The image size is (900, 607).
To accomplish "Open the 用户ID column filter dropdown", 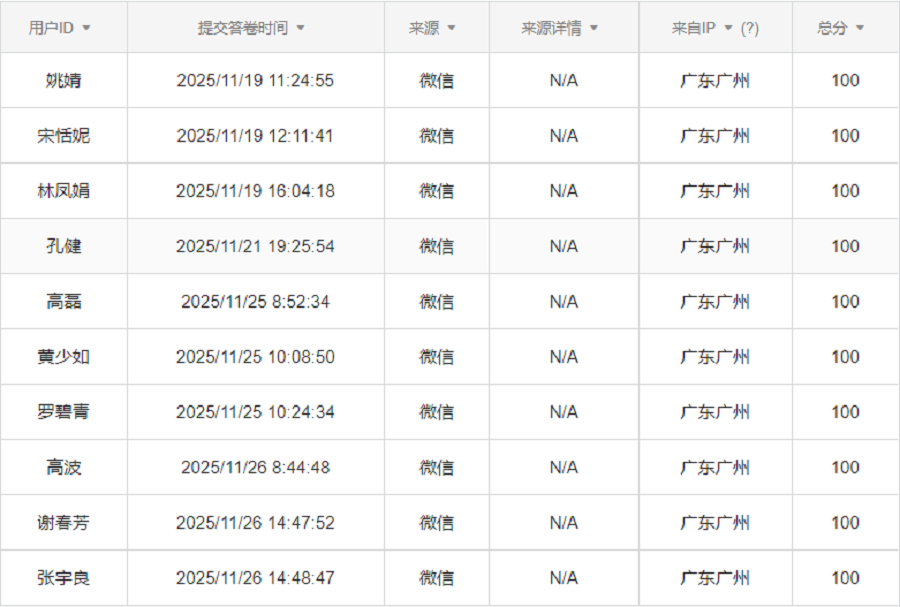I will (x=88, y=28).
